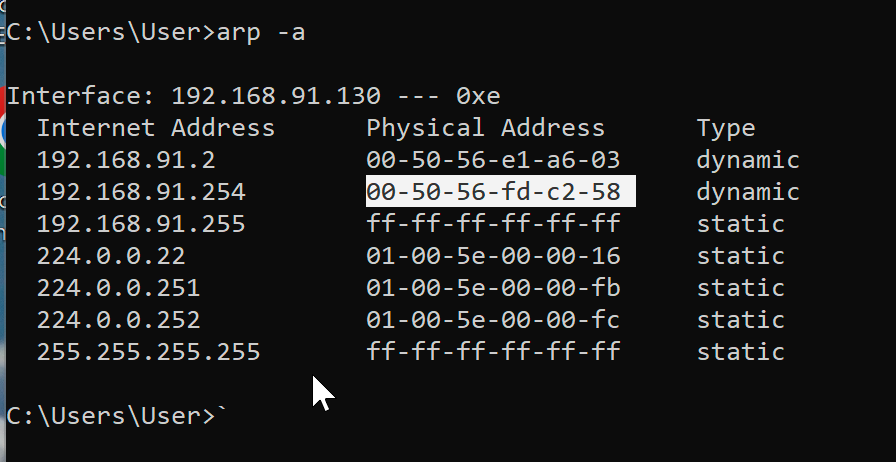The width and height of the screenshot is (896, 462).
Task: Click the Interface 192.168.91.130 line
Action: [253, 97]
